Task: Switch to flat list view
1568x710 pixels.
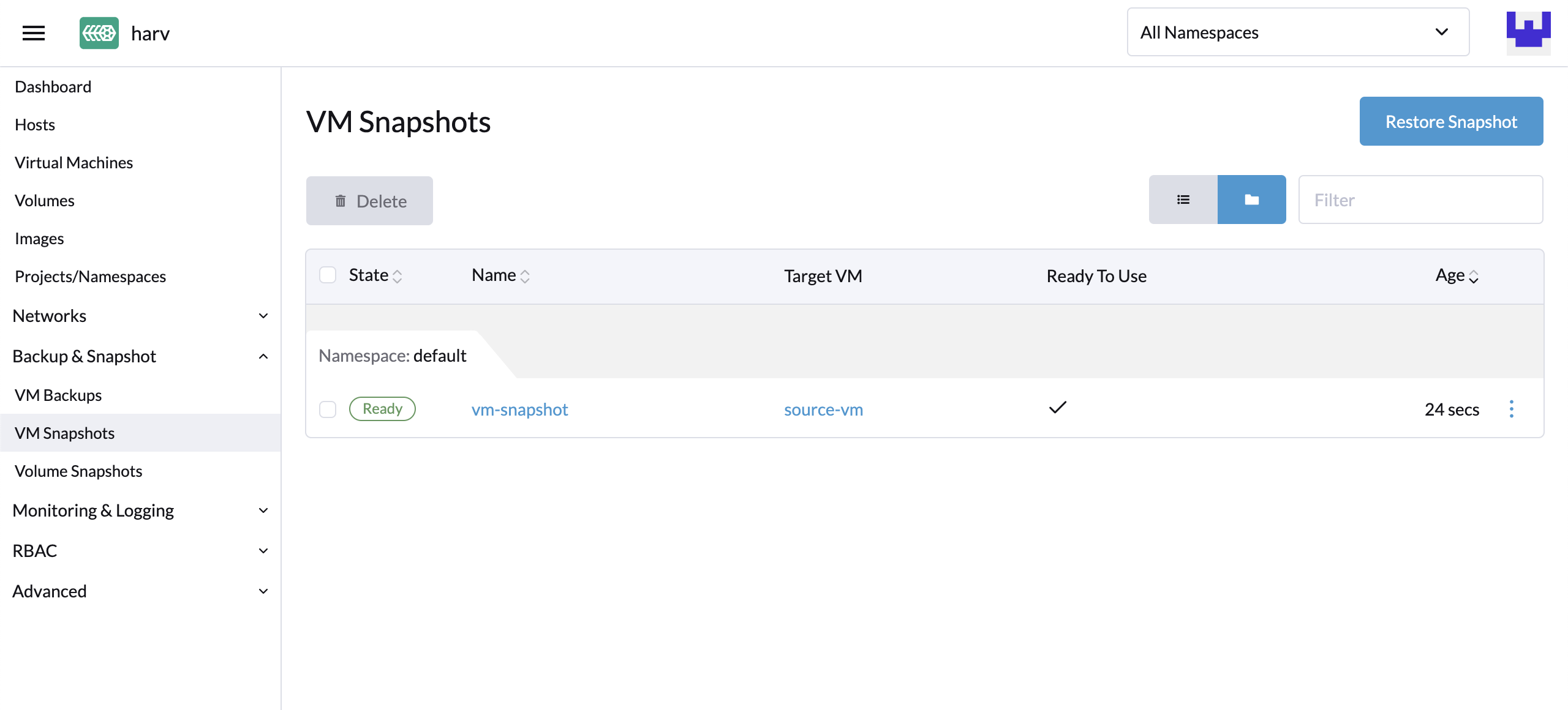Action: coord(1184,200)
